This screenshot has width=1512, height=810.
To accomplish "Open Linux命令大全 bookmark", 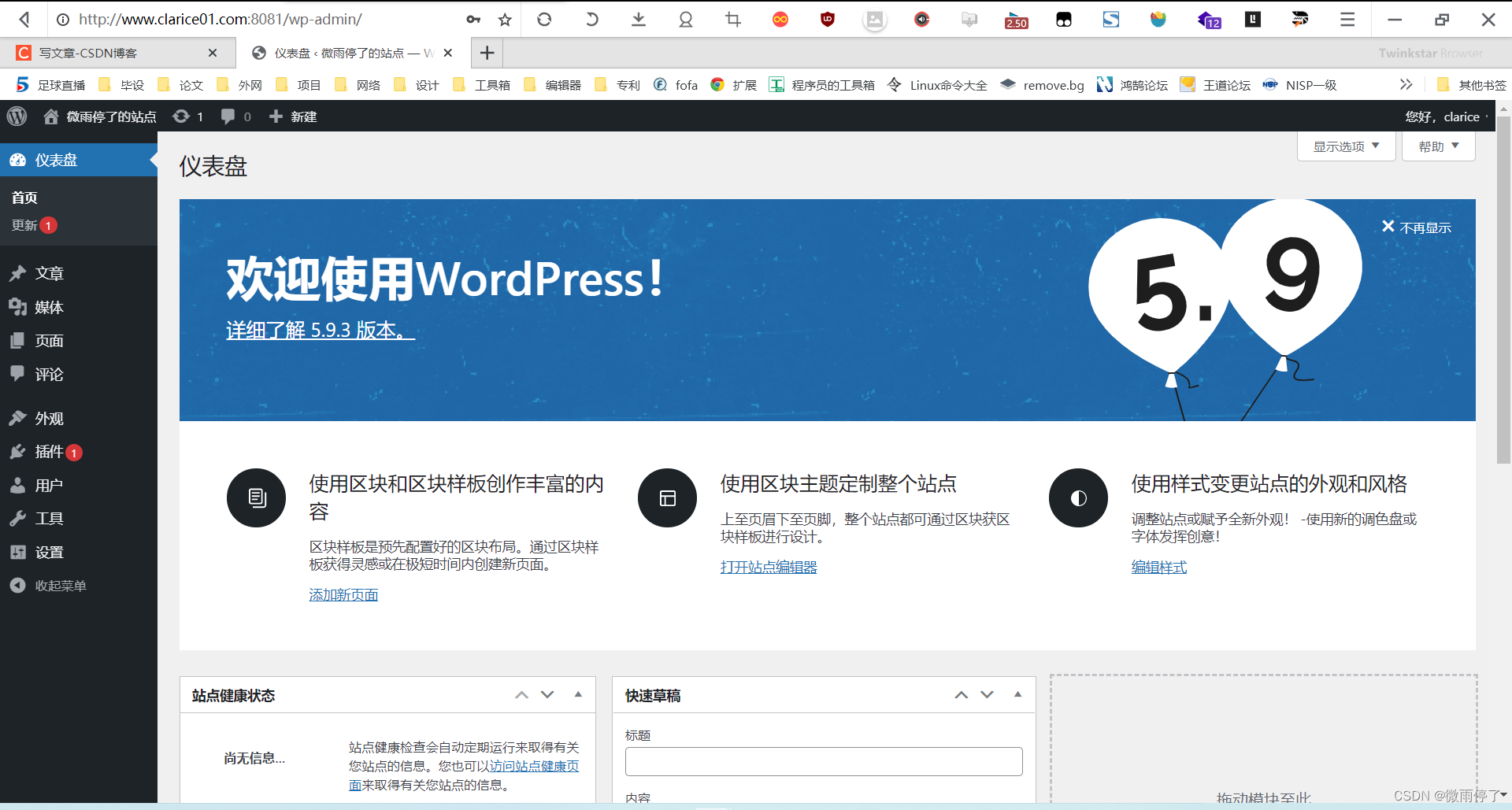I will point(937,85).
